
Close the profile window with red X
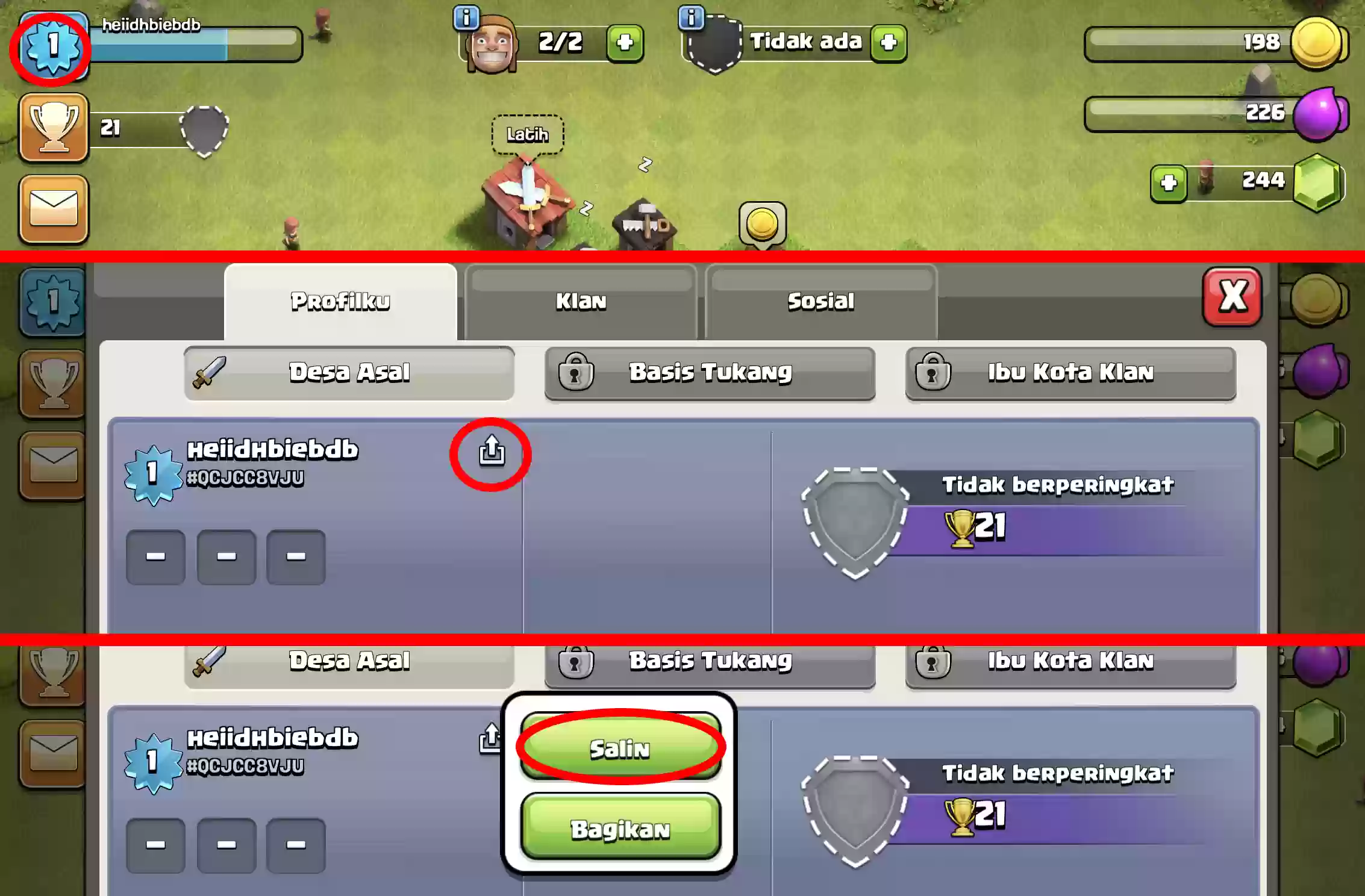[1232, 297]
